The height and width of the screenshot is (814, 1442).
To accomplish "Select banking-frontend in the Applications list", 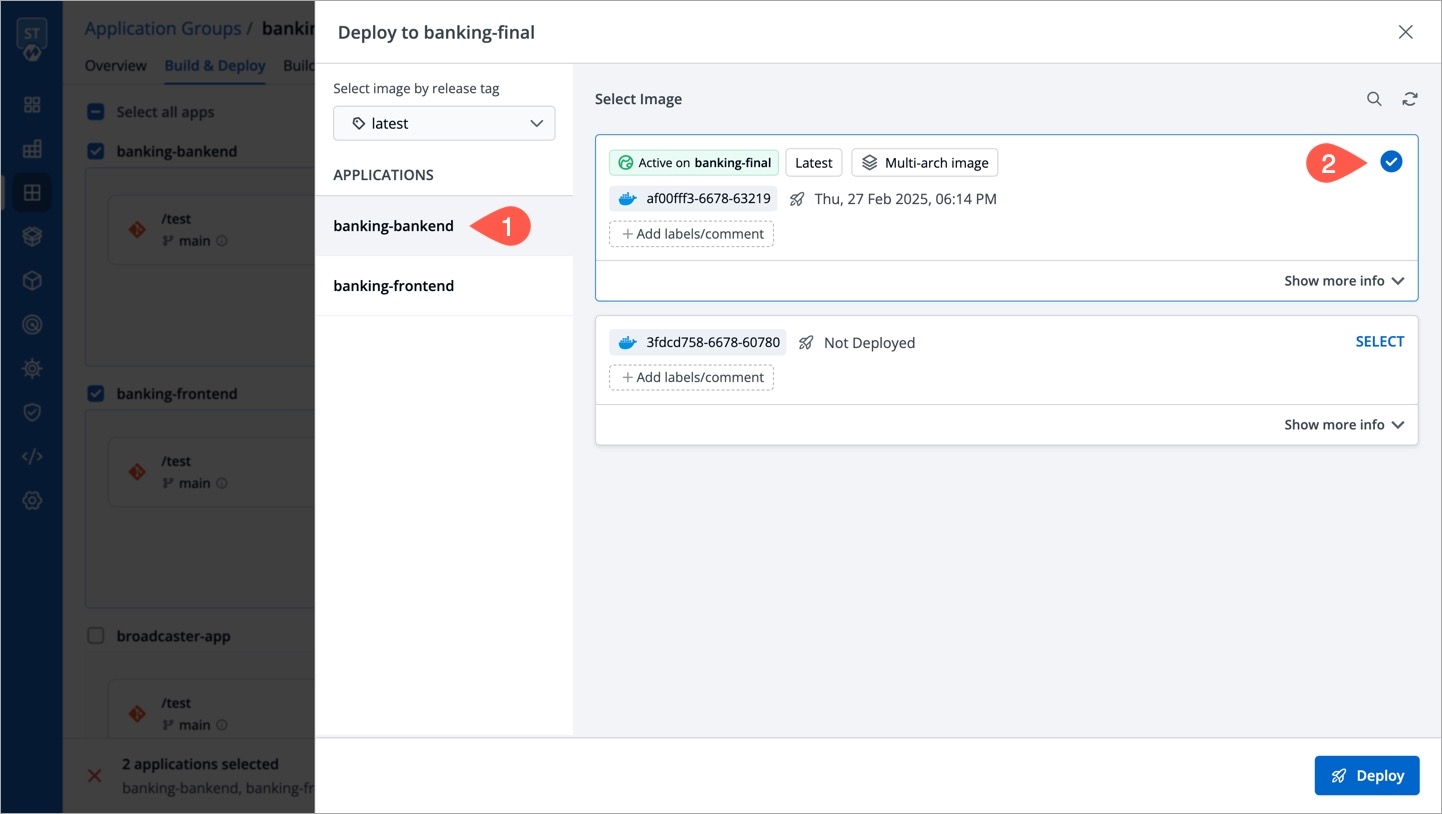I will coord(394,286).
